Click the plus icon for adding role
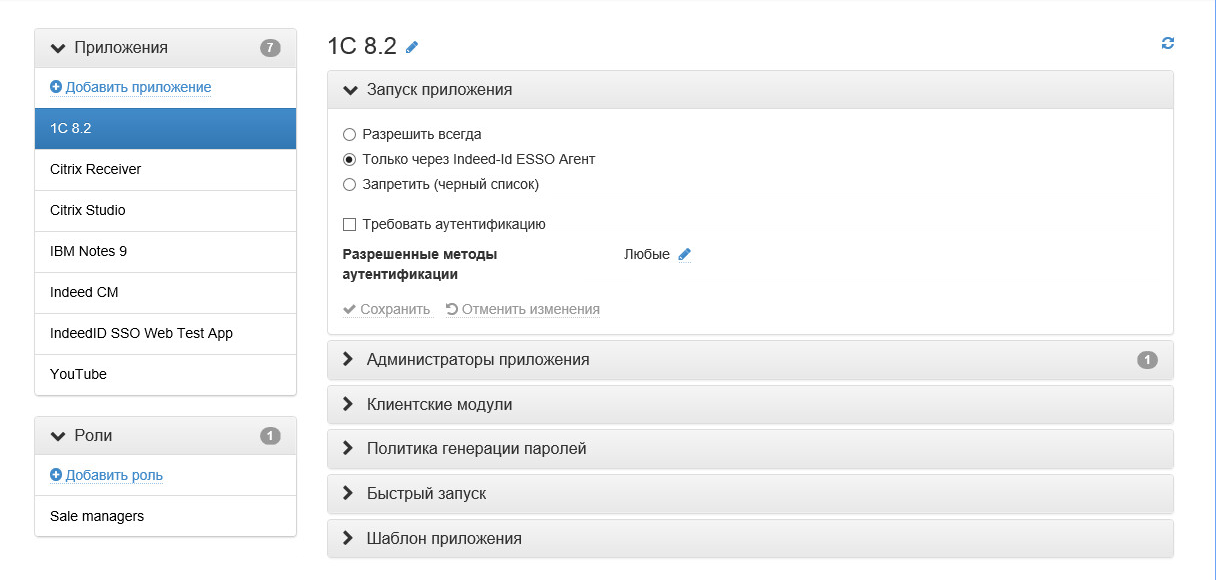The height and width of the screenshot is (580, 1216). tap(56, 475)
